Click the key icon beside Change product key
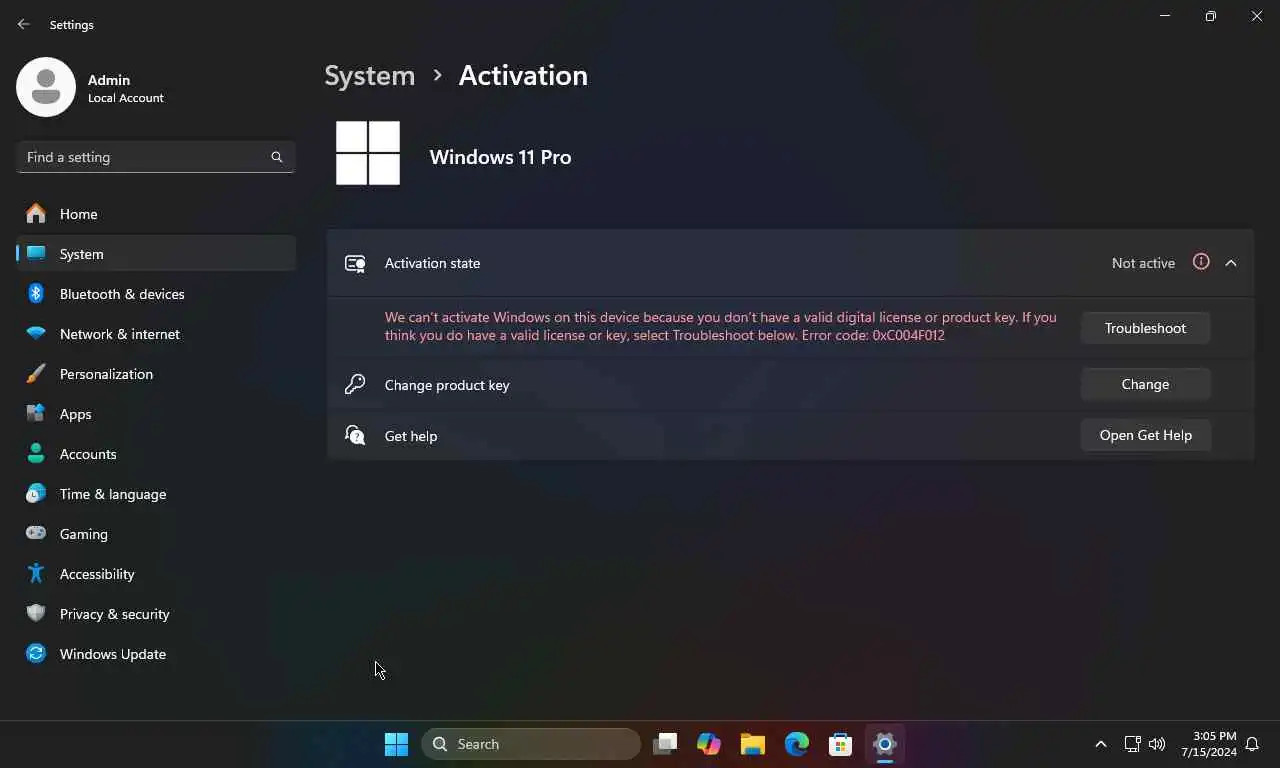Viewport: 1280px width, 768px height. (355, 384)
